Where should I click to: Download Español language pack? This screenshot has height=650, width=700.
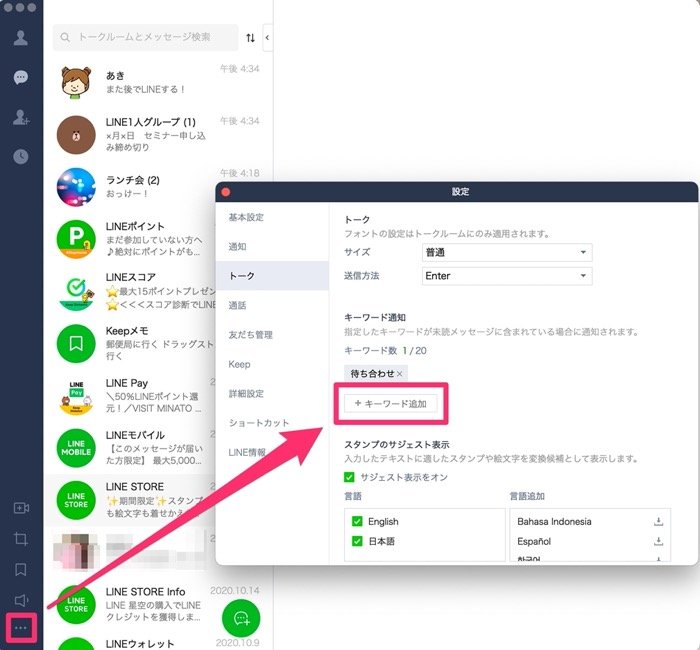click(x=658, y=542)
